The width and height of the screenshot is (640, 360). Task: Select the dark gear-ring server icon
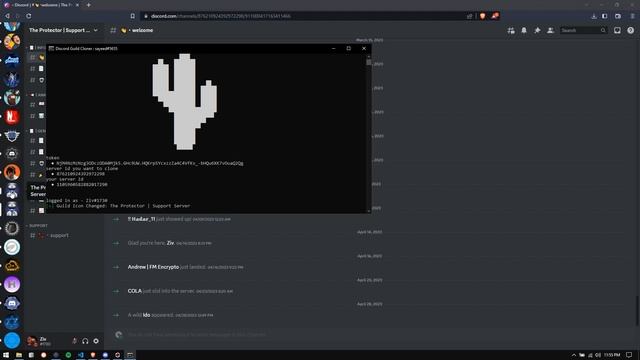click(12, 228)
